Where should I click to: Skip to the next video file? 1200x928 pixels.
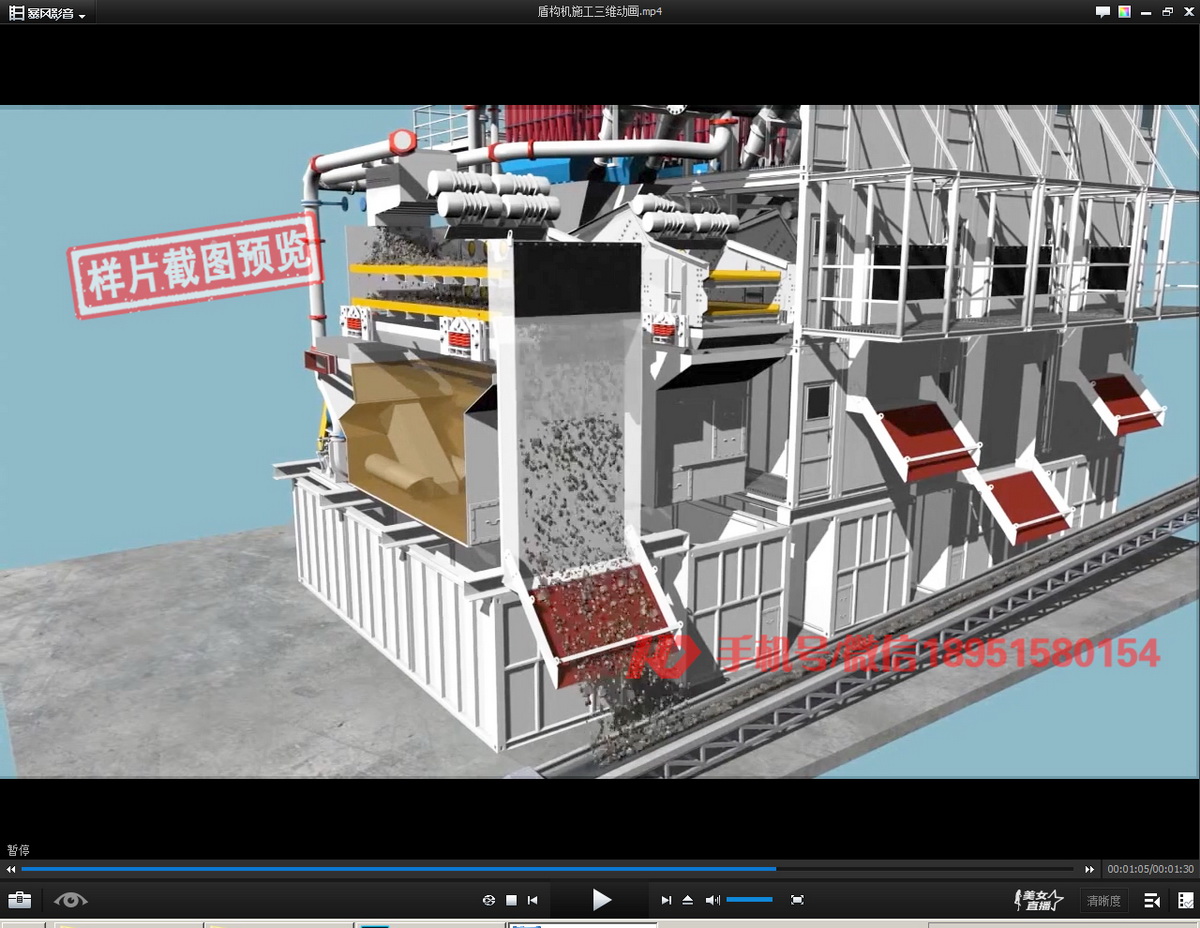[x=666, y=900]
